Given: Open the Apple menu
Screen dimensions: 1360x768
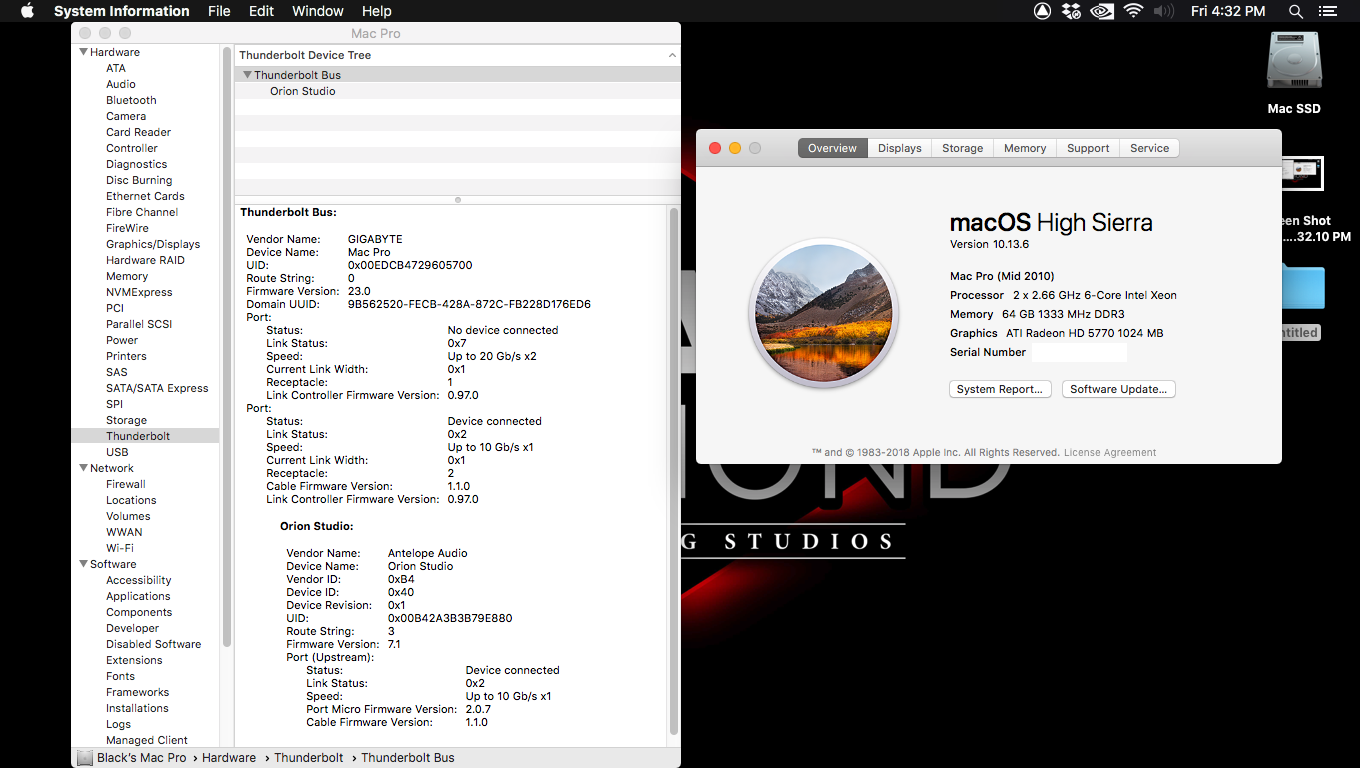Looking at the screenshot, I should (x=27, y=11).
